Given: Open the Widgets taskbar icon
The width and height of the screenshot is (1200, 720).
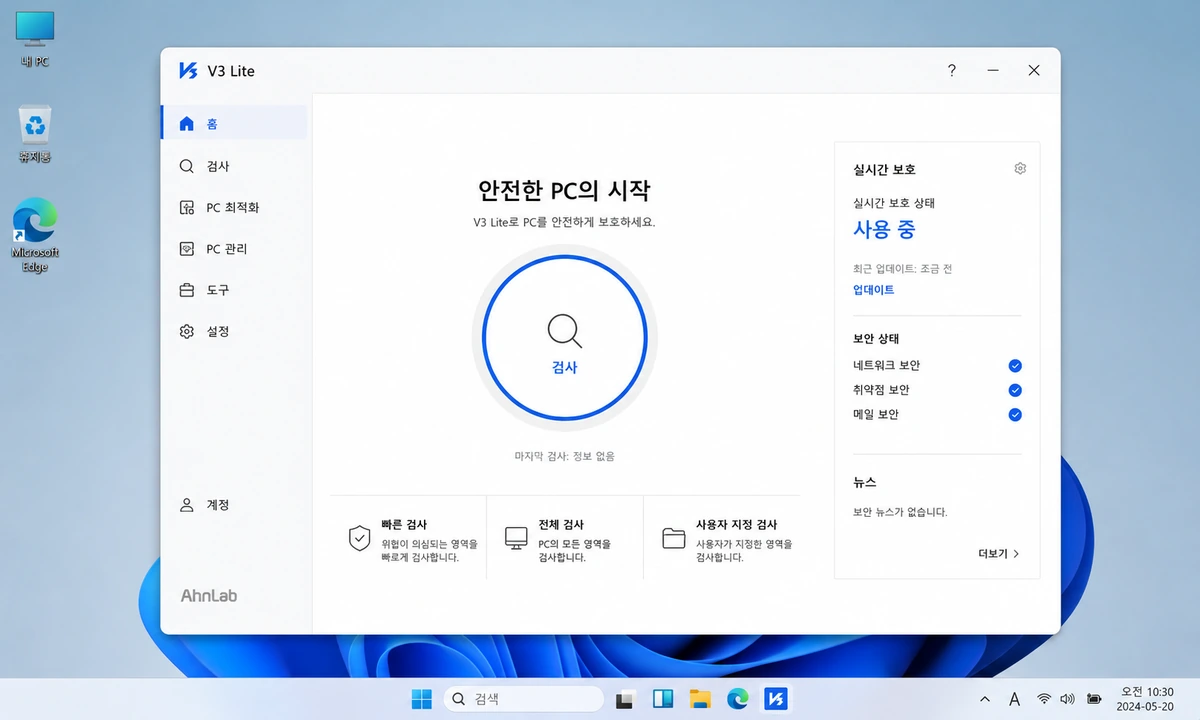Looking at the screenshot, I should (663, 699).
